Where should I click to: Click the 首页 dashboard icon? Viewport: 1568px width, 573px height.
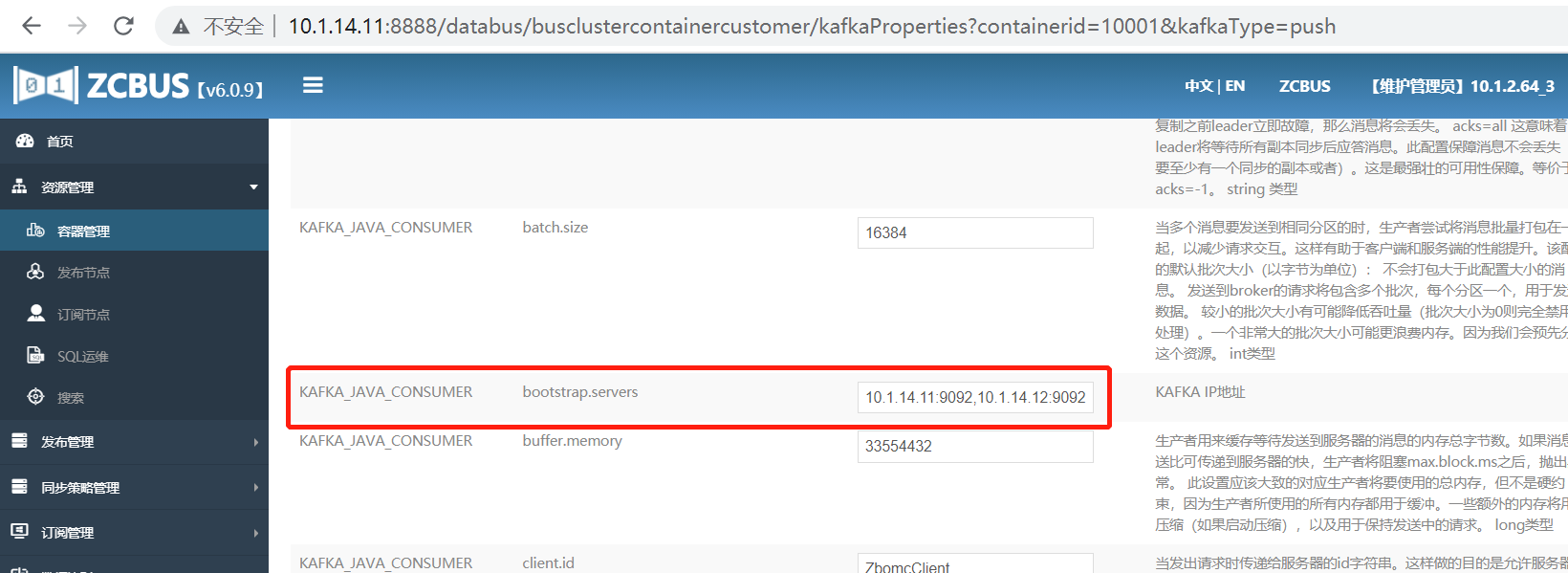click(x=25, y=141)
